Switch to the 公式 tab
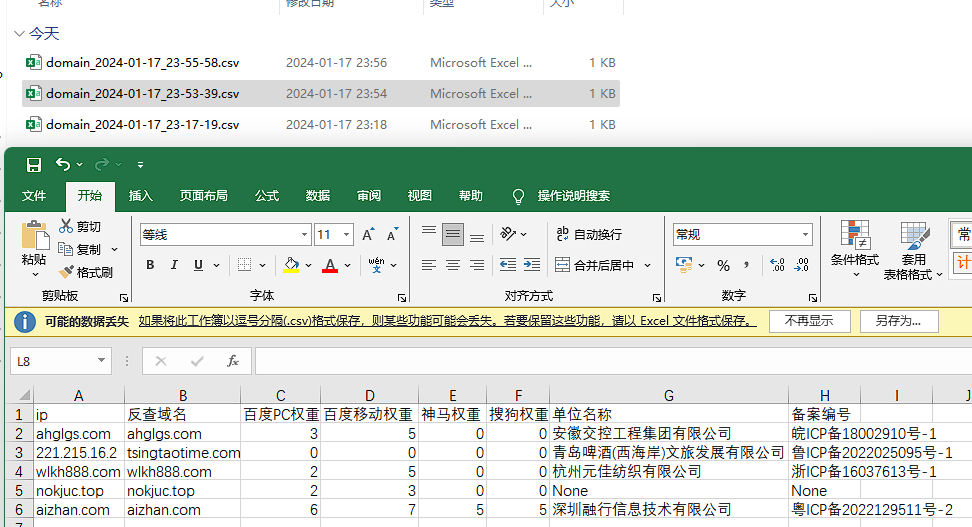This screenshot has height=527, width=972. pyautogui.click(x=267, y=196)
